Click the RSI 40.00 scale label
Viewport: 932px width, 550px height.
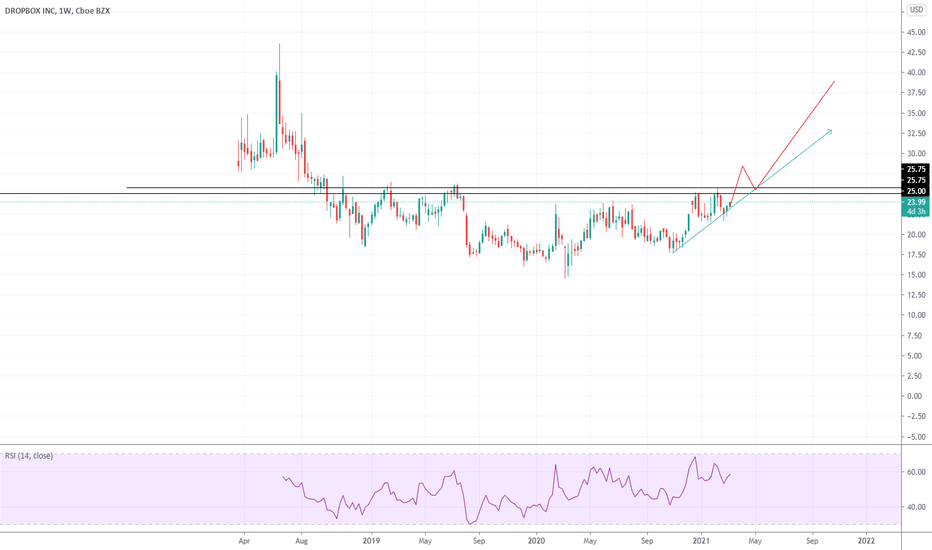pos(916,507)
